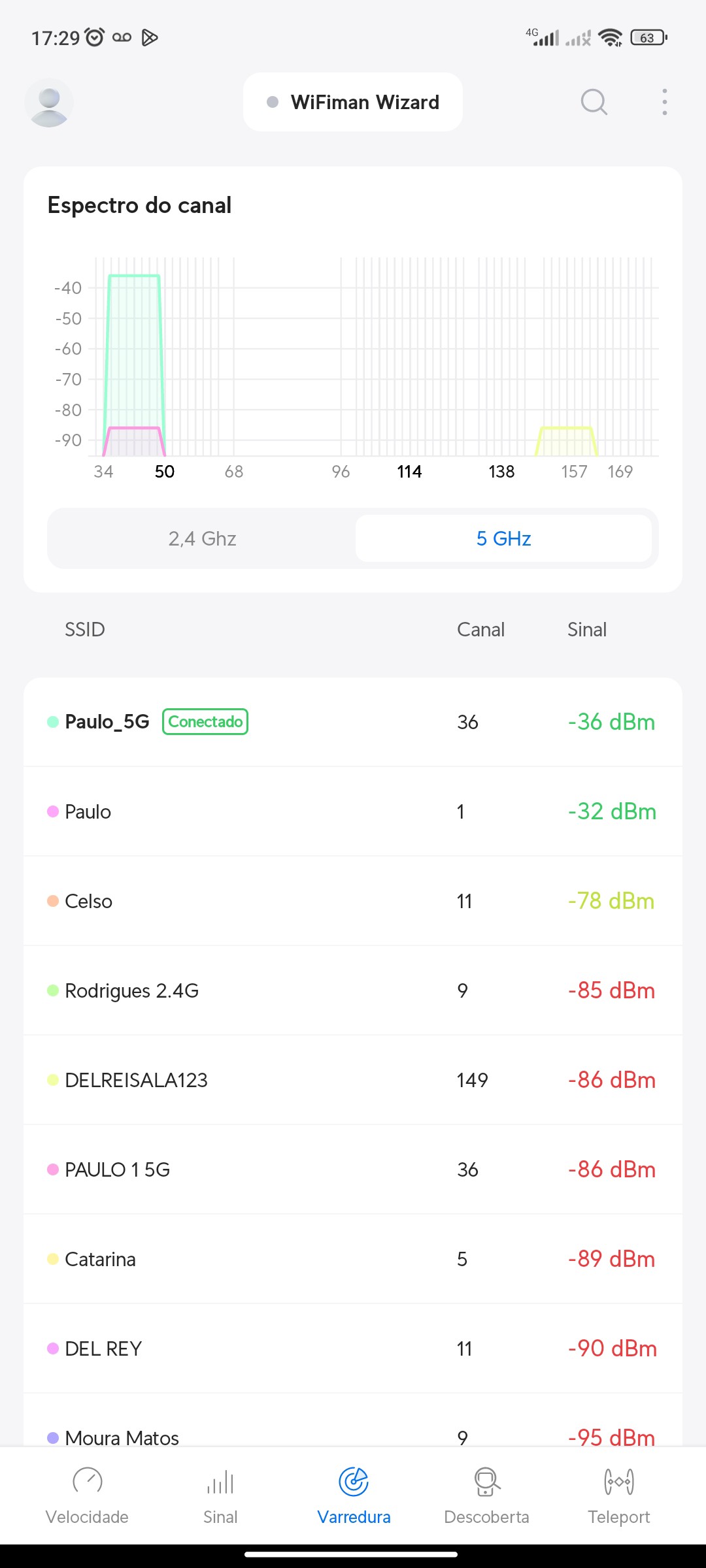706x1568 pixels.
Task: Sort networks by the Canal column
Action: click(x=480, y=630)
